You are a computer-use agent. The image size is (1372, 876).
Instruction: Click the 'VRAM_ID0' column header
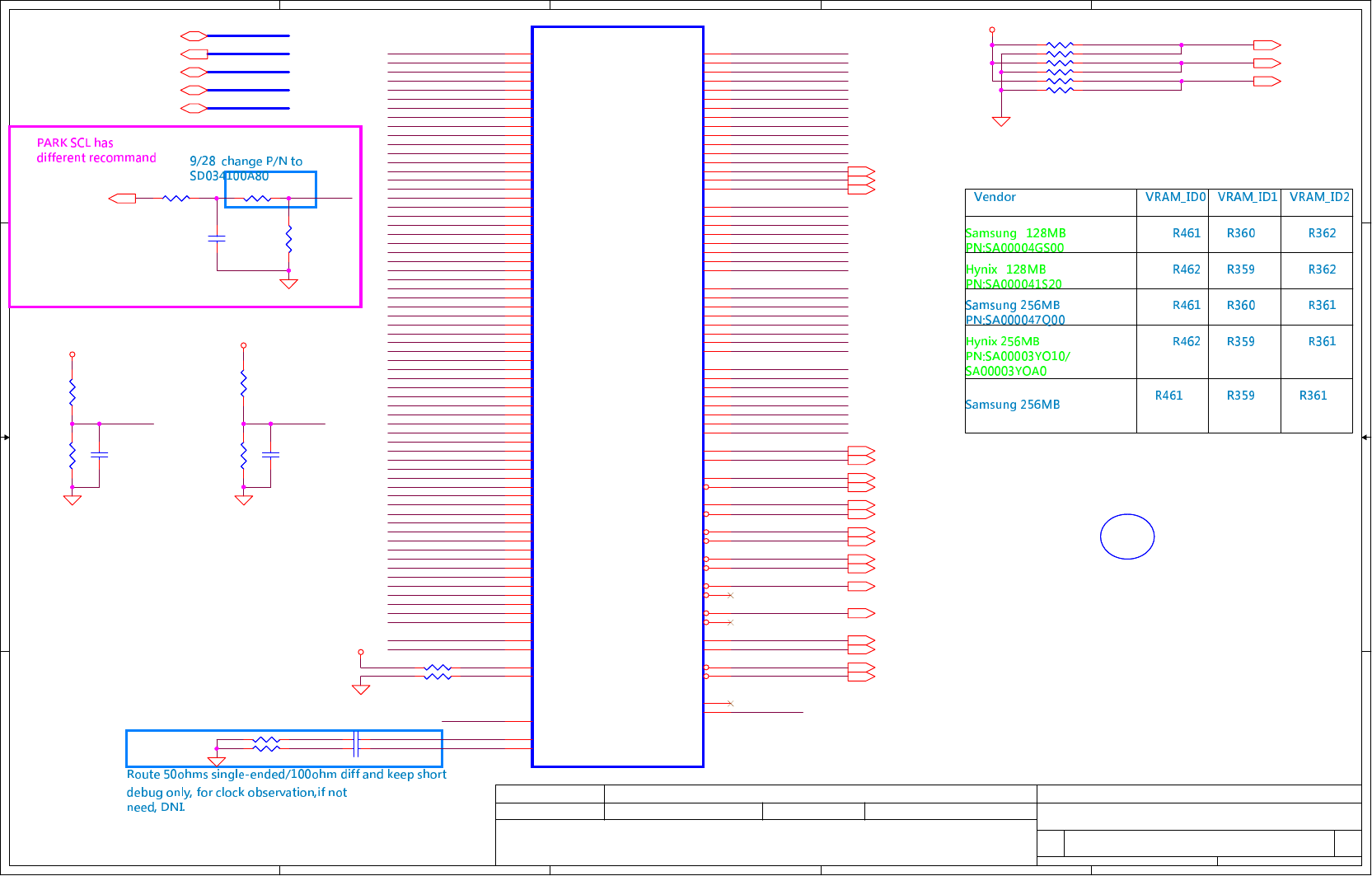point(1175,197)
